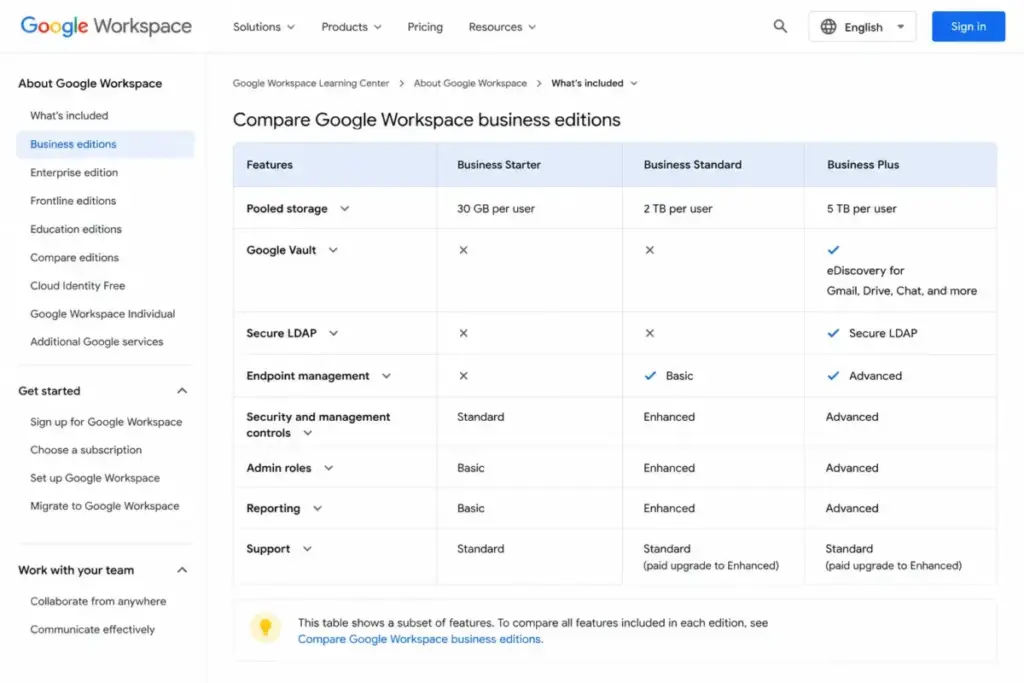
Task: Open Cloud Identity Free sidebar link
Action: pos(78,285)
